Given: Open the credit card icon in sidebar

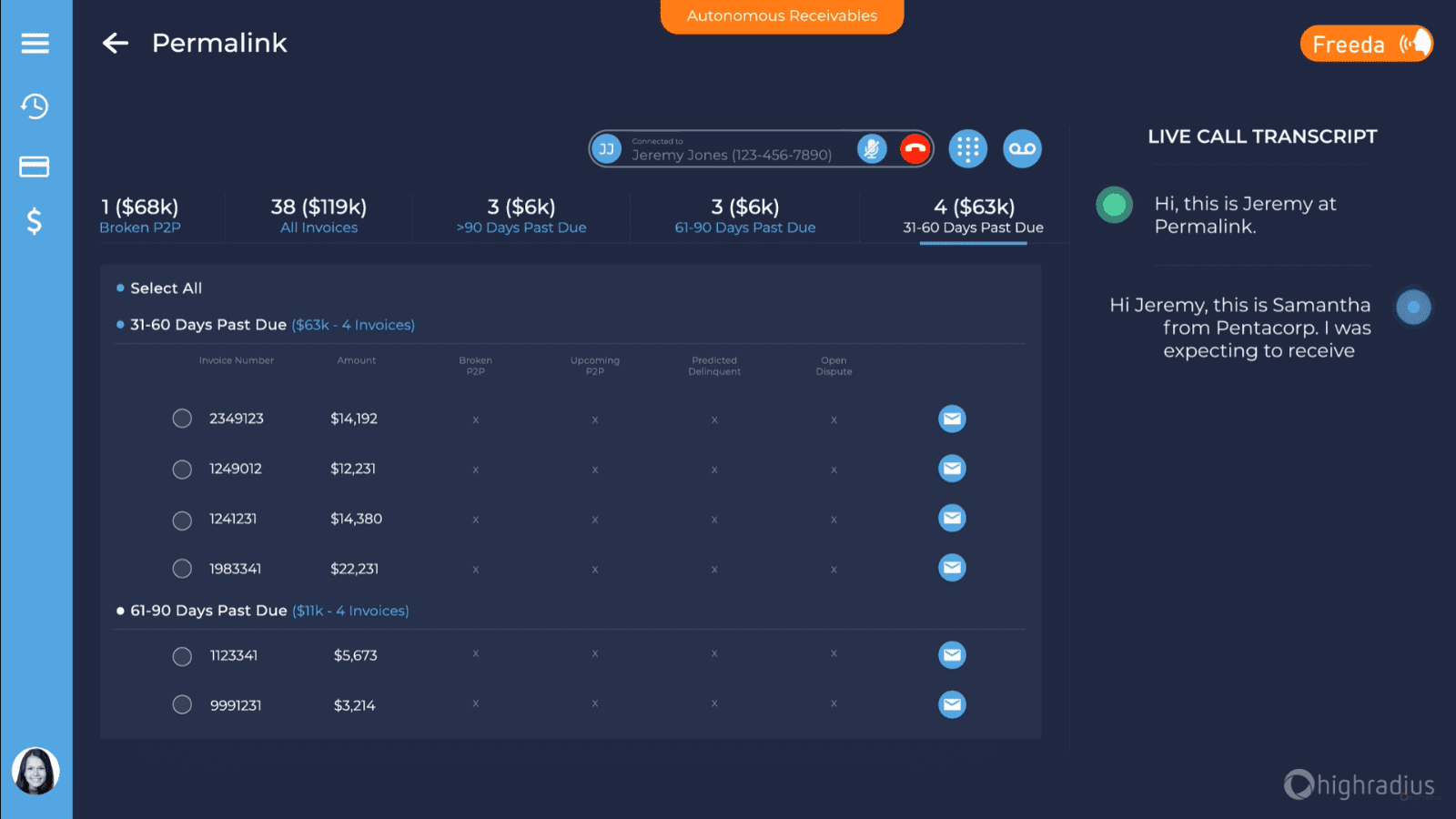Looking at the screenshot, I should point(35,167).
